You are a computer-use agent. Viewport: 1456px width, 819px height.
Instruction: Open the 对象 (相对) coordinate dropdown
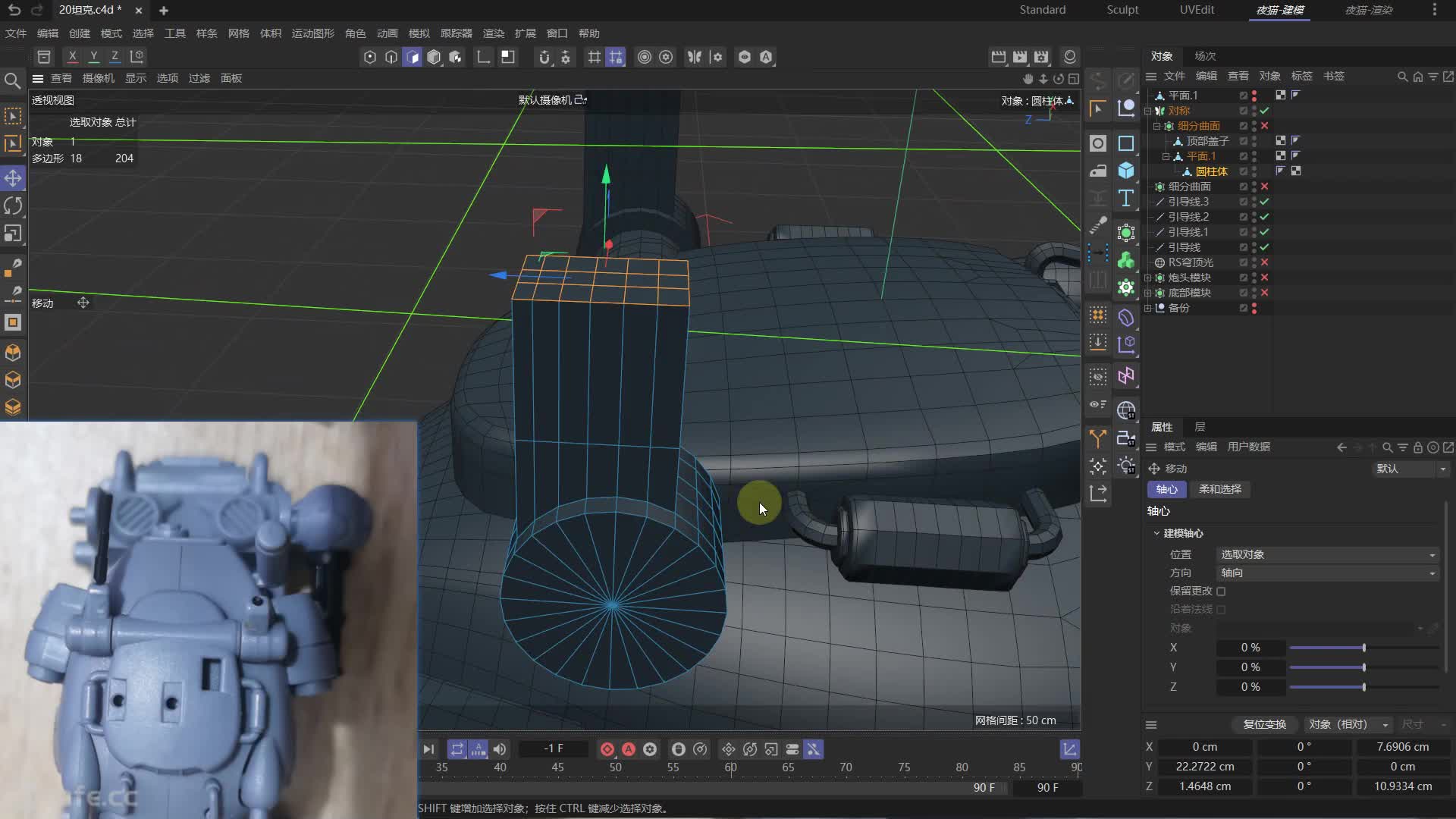click(x=1348, y=724)
